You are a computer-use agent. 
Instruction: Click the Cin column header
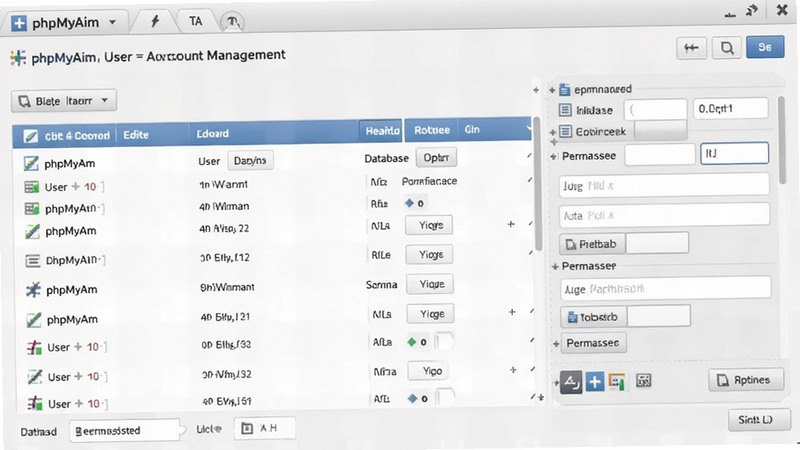pos(472,130)
